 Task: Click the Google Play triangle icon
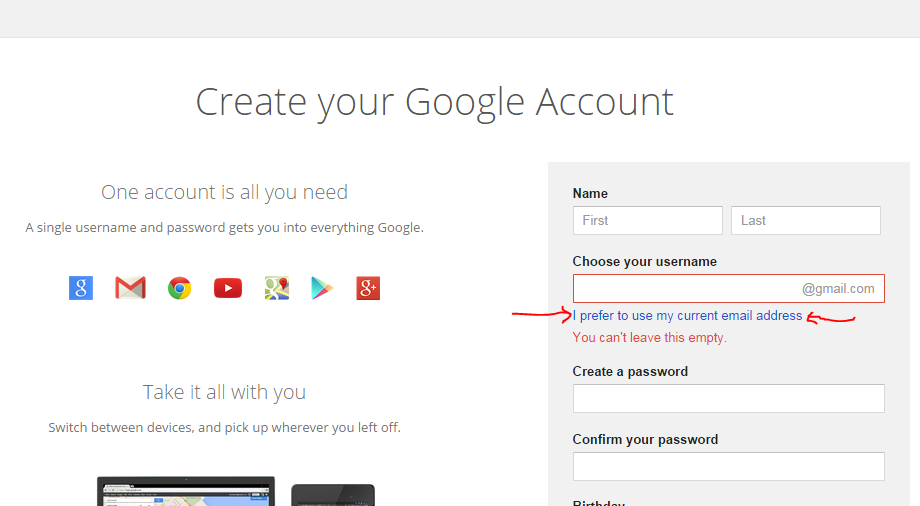tap(322, 289)
